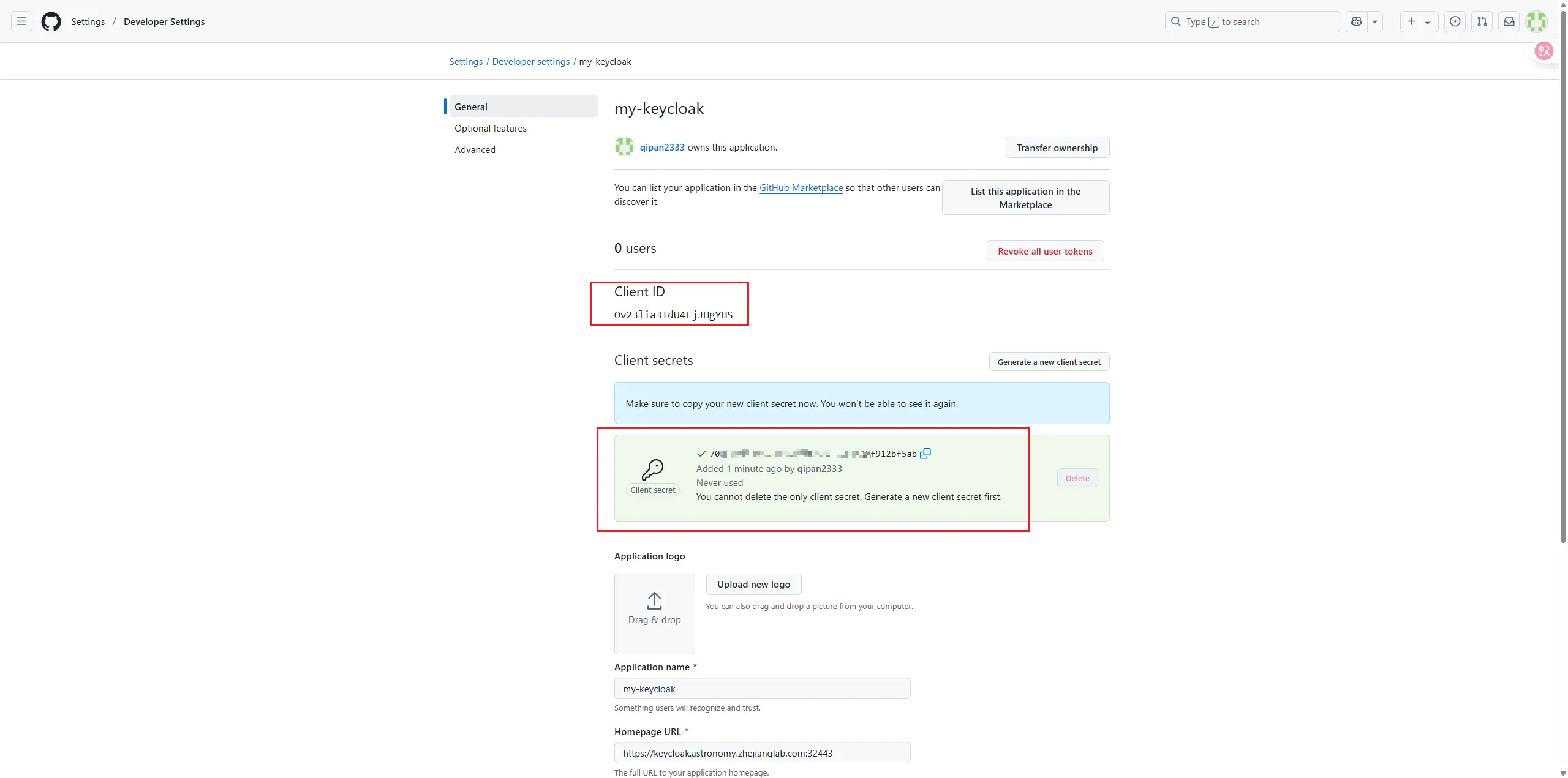Image resolution: width=1568 pixels, height=778 pixels.
Task: Click the page vertical scrollbar
Action: [1562, 275]
